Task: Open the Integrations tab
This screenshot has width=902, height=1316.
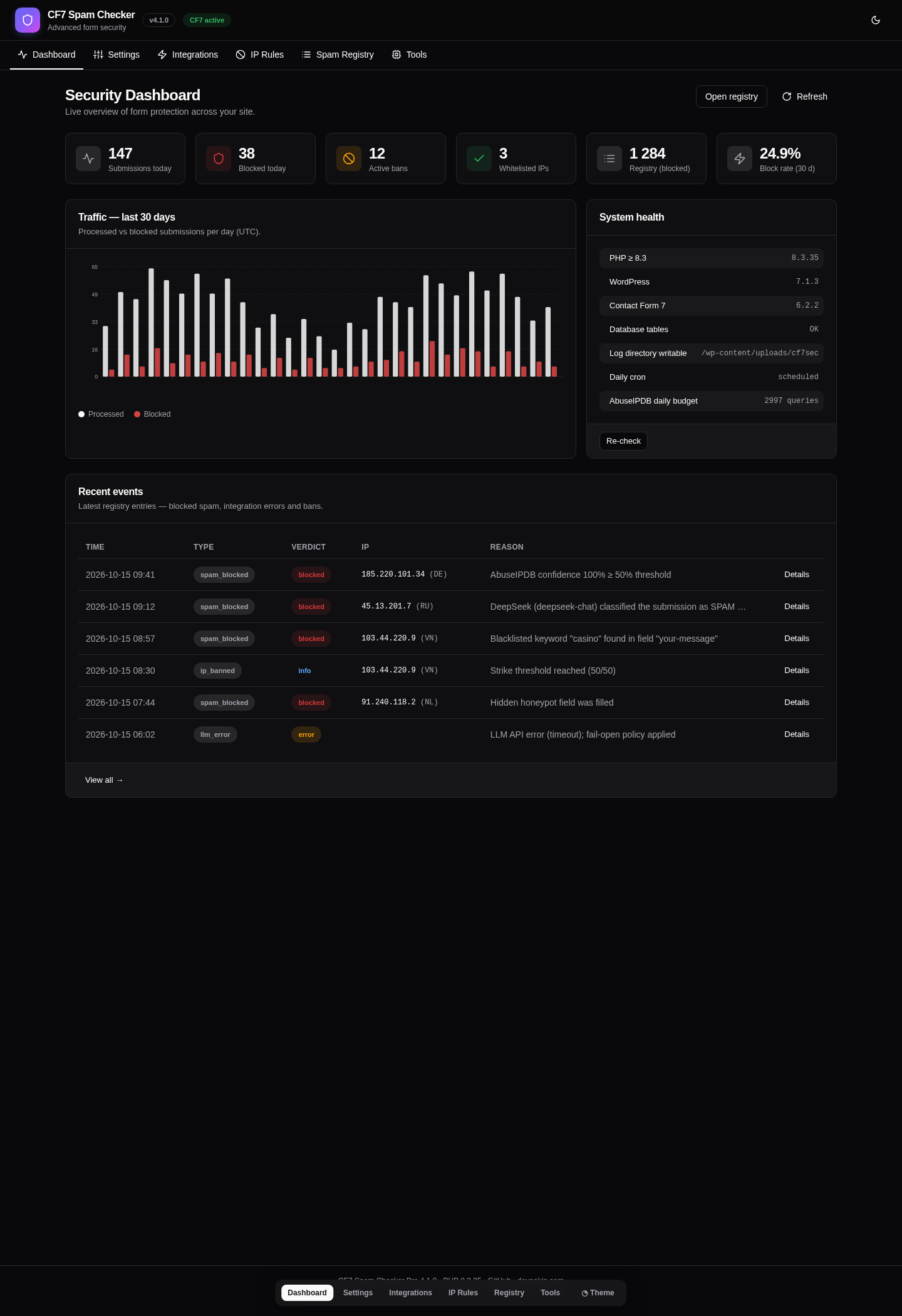Action: 188,55
